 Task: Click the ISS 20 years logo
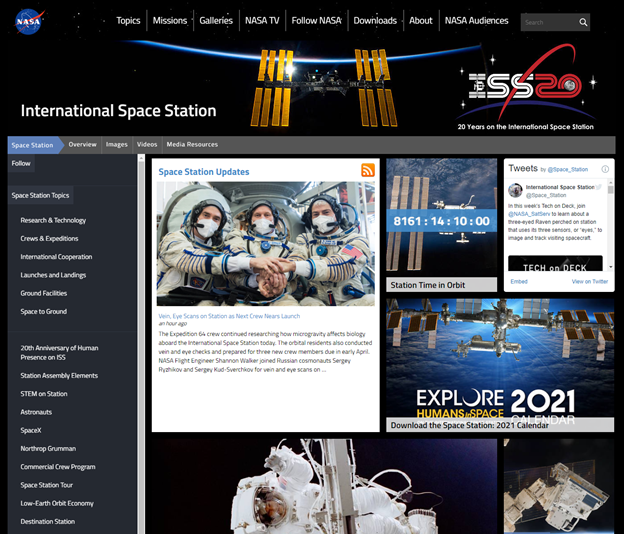(525, 88)
